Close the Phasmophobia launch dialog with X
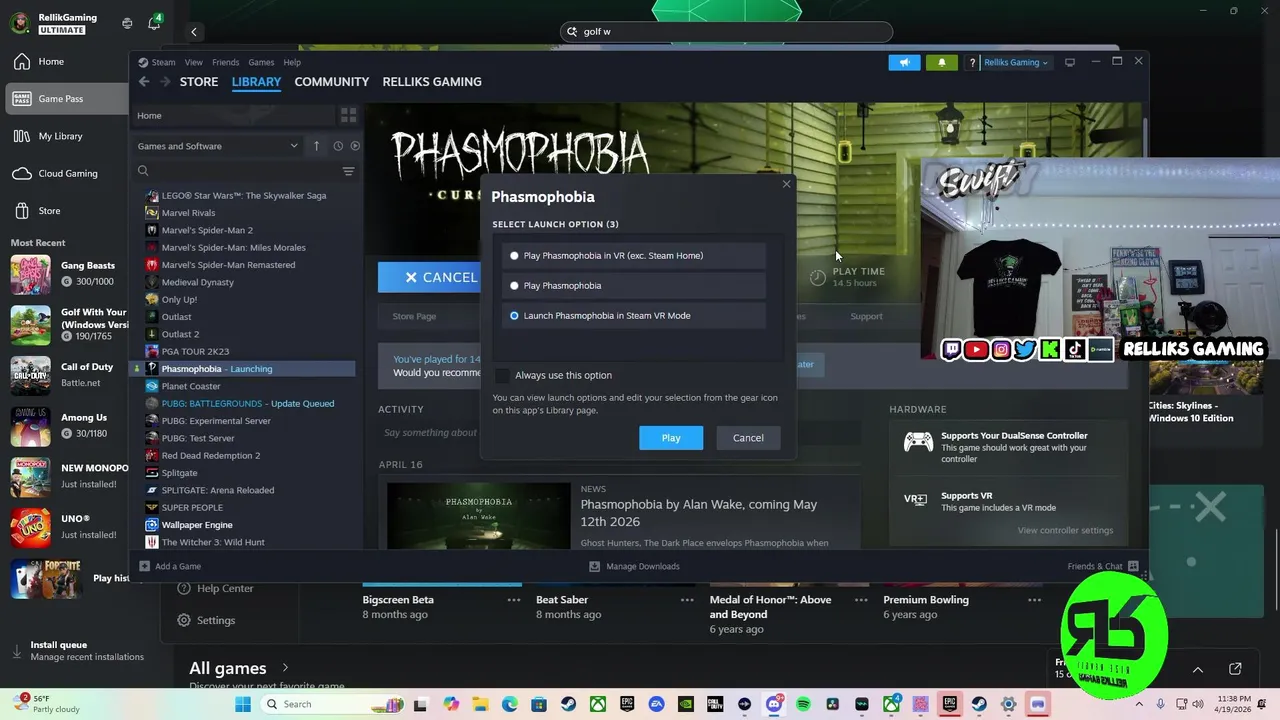This screenshot has height=720, width=1280. [x=786, y=184]
